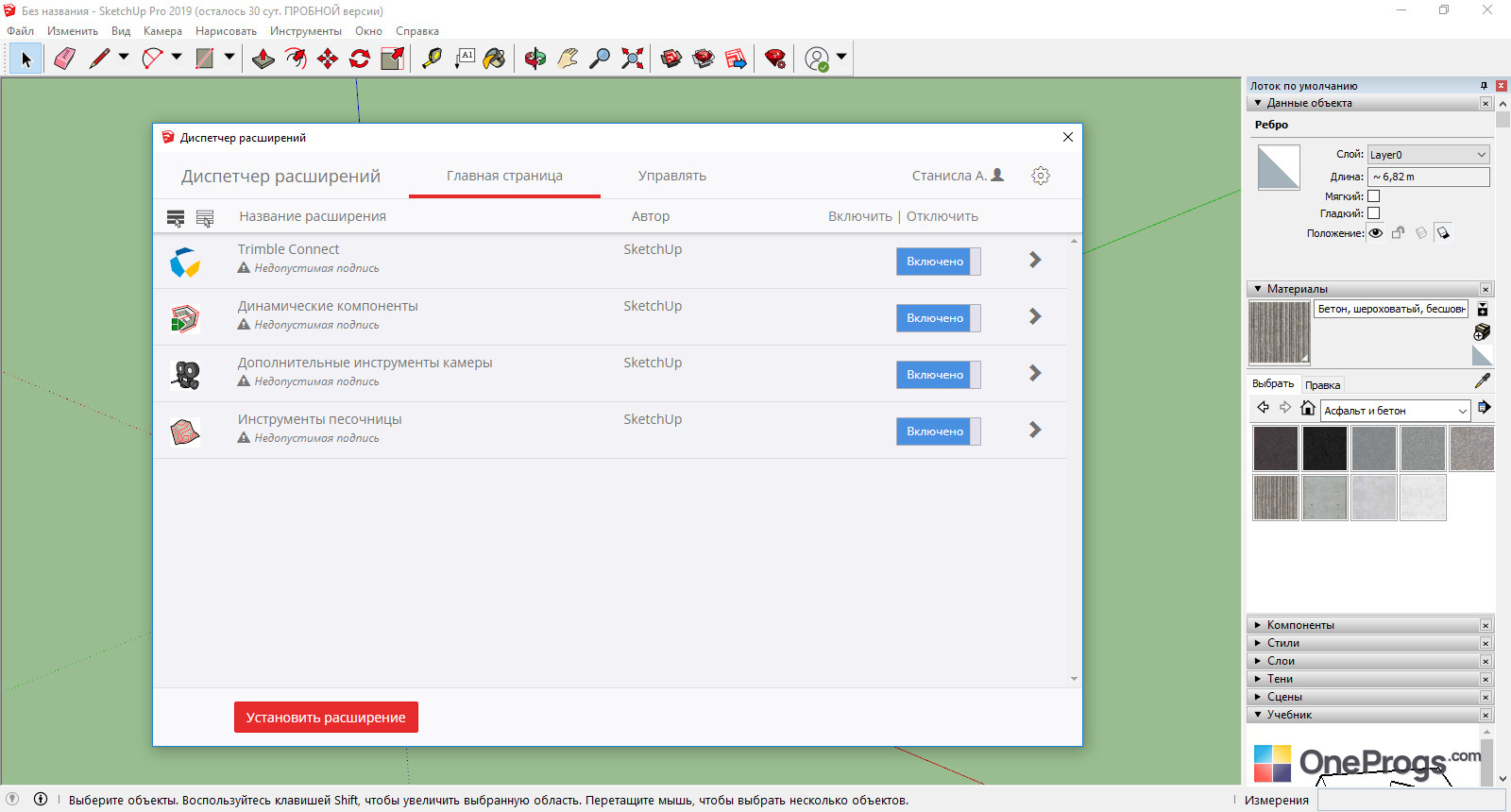Select the Offset tool

tap(296, 59)
